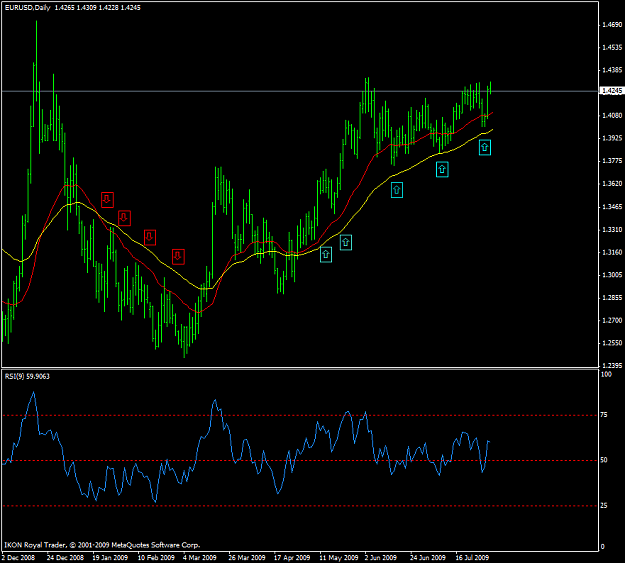Click the 24 Jun 2009 date label
This screenshot has height=563, width=625.
click(x=428, y=557)
